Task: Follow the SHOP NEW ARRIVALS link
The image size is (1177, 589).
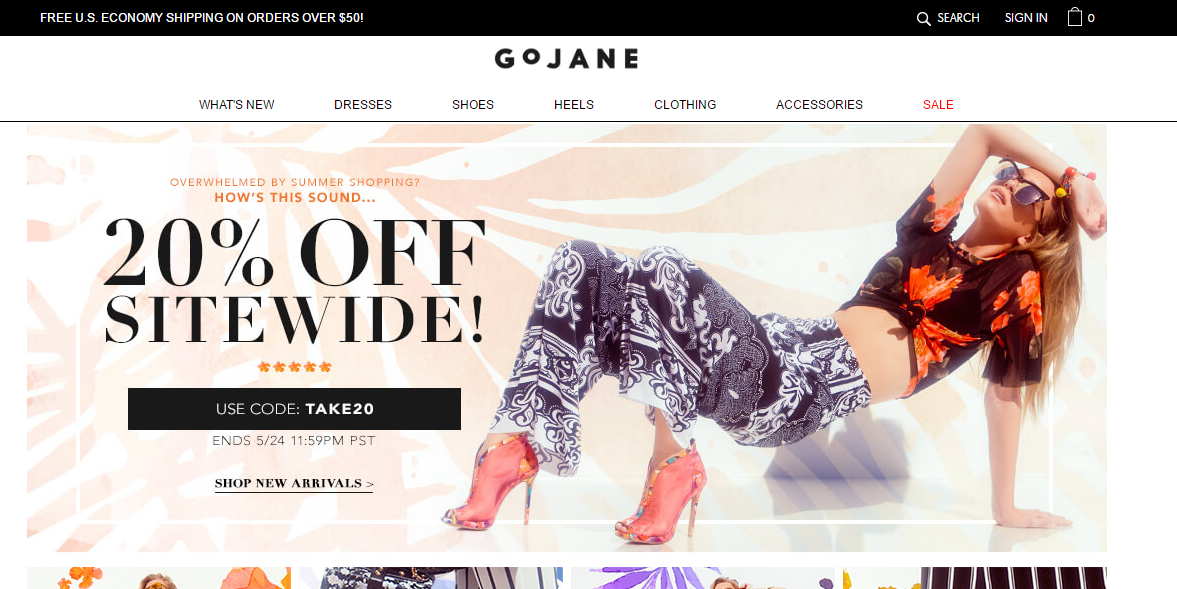Action: click(x=293, y=483)
